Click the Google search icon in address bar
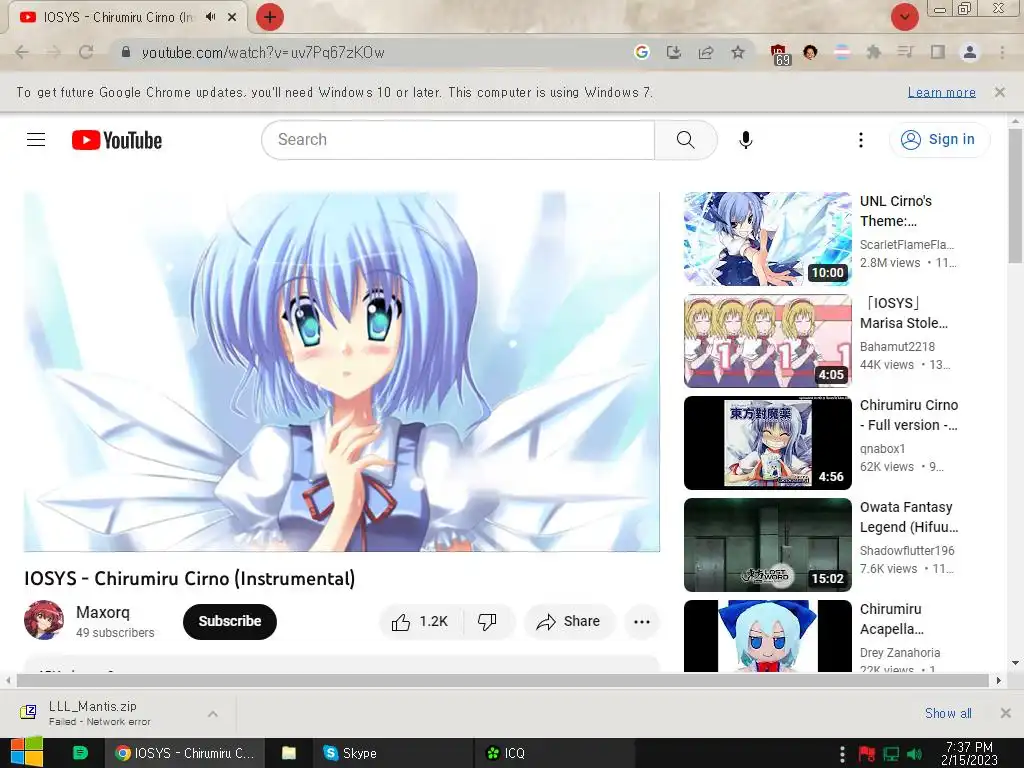Viewport: 1024px width, 768px height. [641, 52]
